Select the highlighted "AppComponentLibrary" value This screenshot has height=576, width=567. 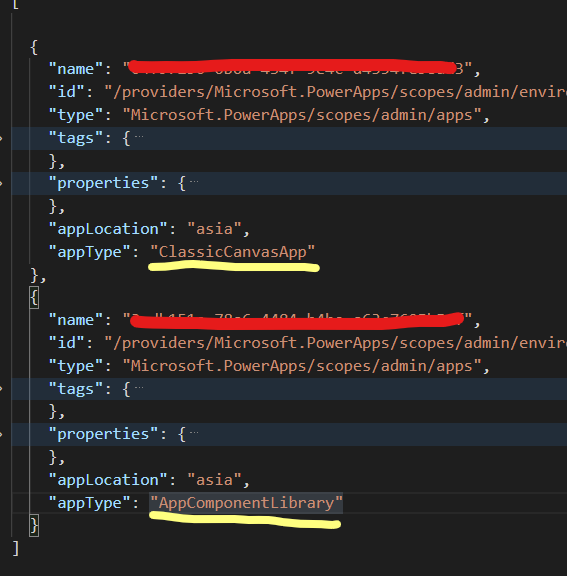click(246, 503)
